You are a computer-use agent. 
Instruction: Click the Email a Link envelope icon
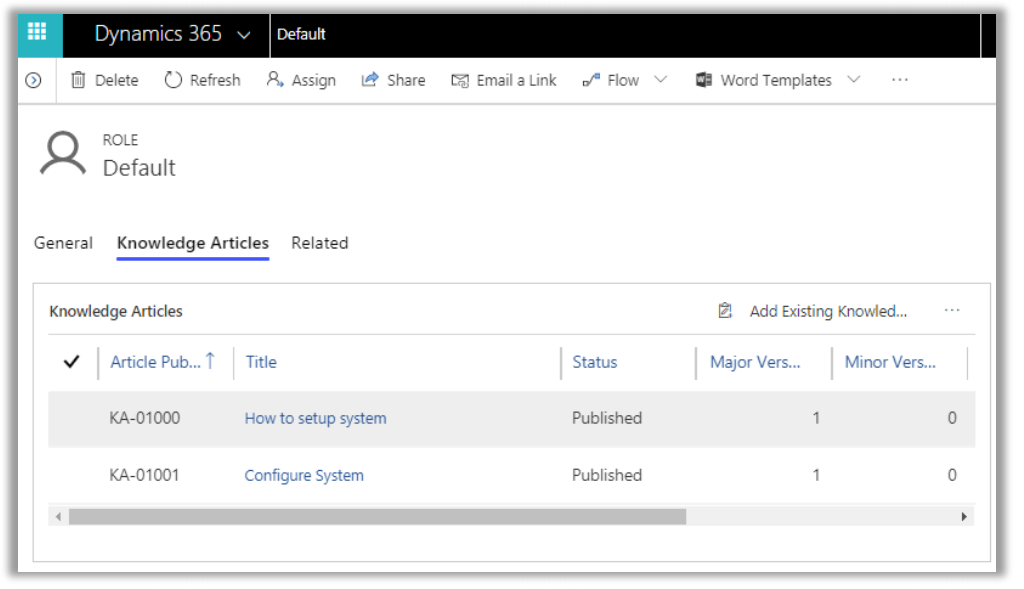460,80
